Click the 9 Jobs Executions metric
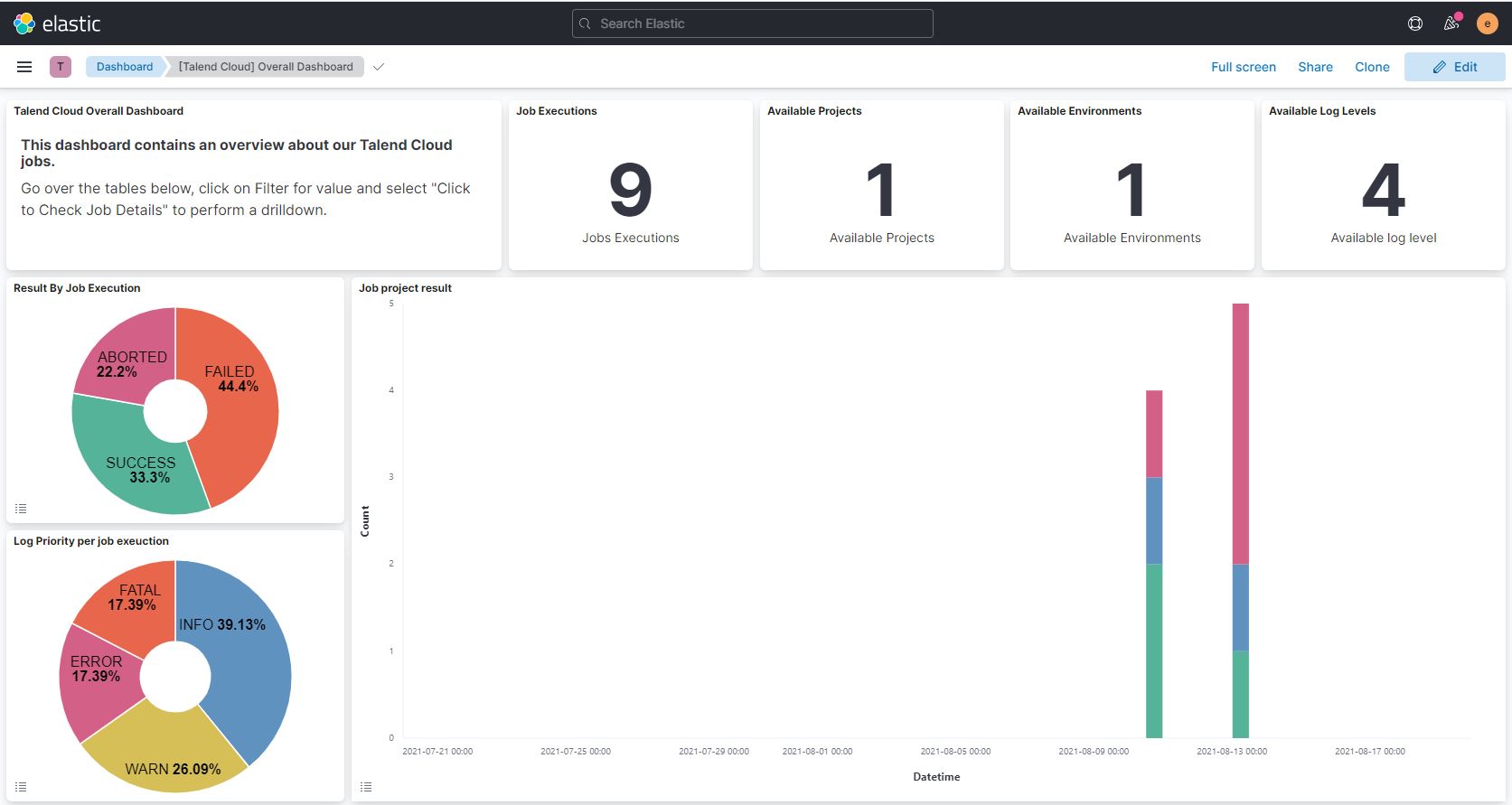 click(x=631, y=190)
